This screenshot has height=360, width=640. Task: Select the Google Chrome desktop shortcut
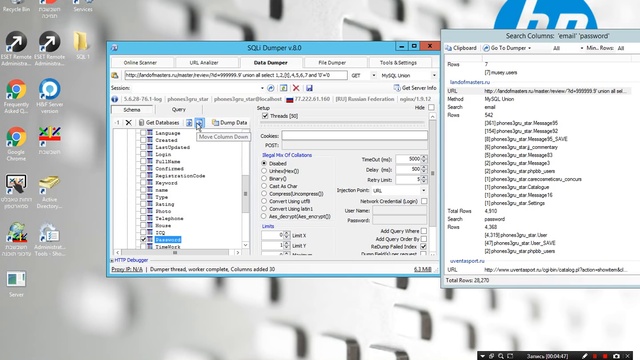coord(16,143)
